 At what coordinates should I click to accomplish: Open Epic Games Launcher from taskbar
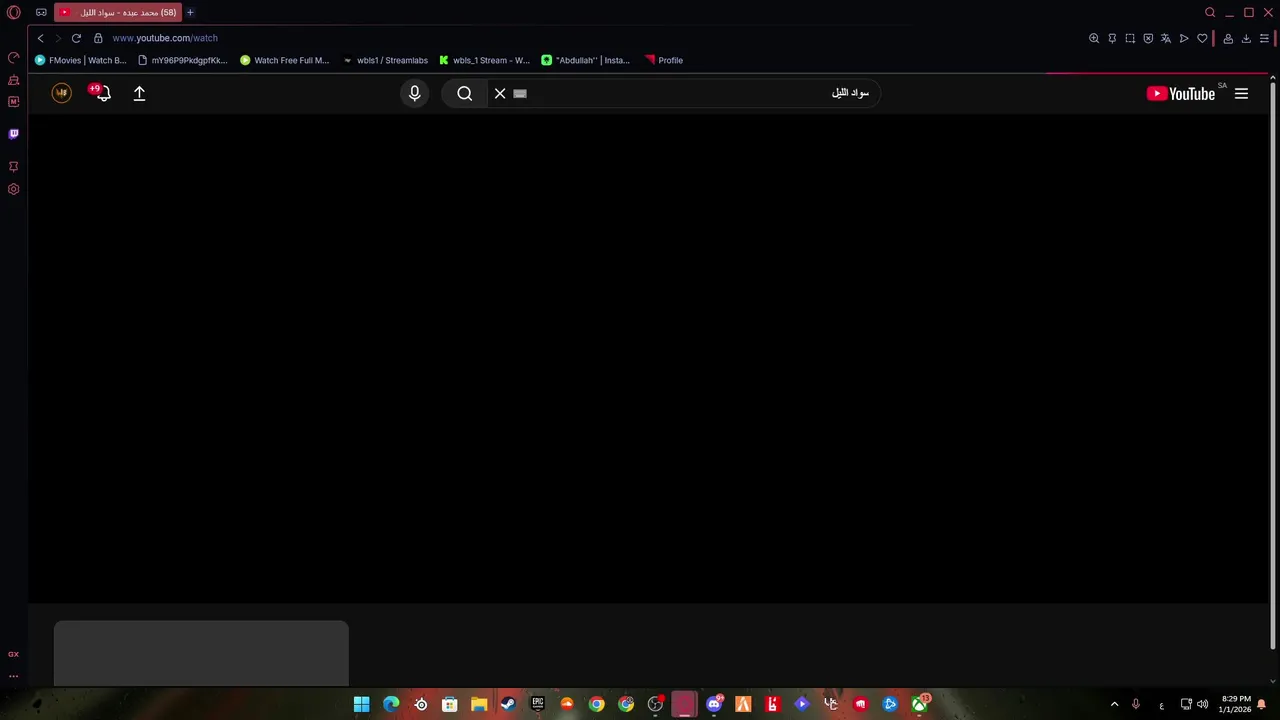(537, 704)
